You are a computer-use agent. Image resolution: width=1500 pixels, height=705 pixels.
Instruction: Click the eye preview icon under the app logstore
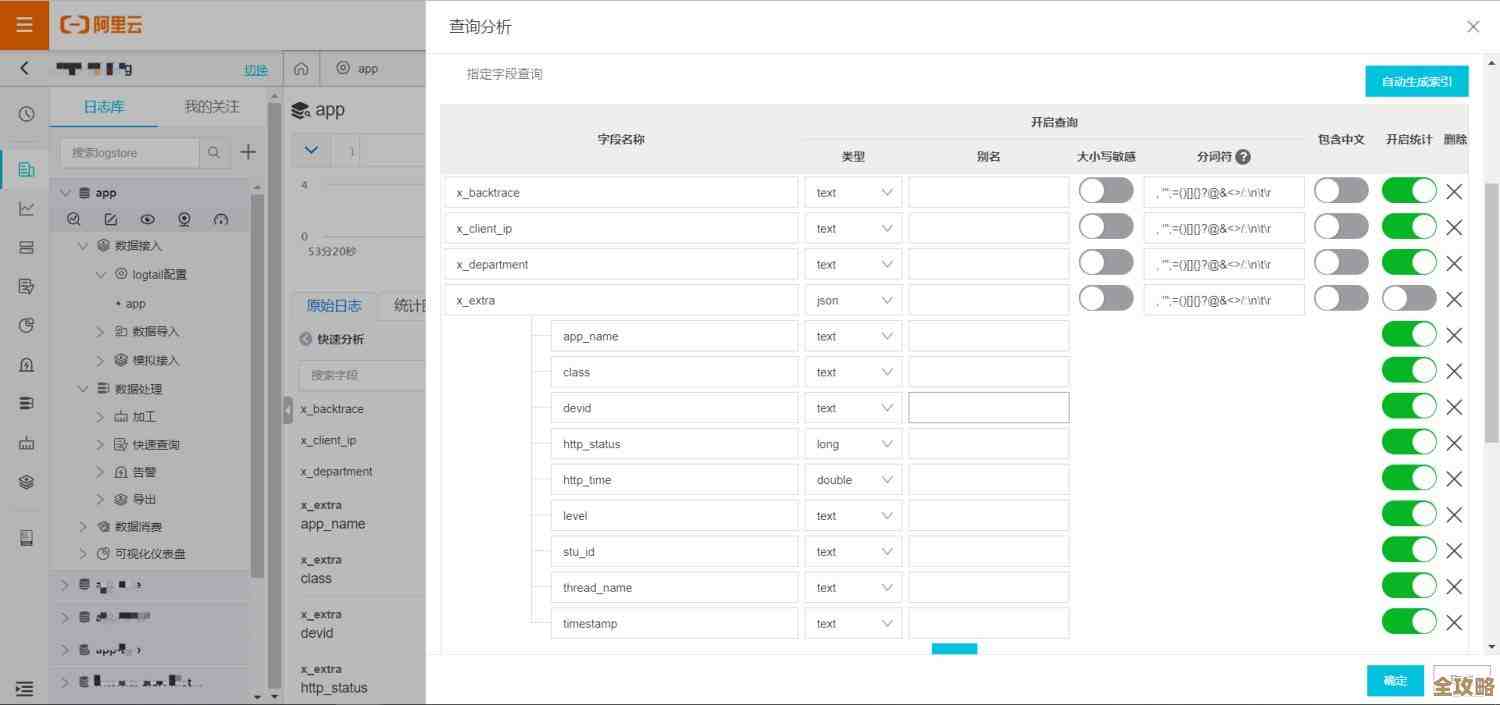point(148,219)
